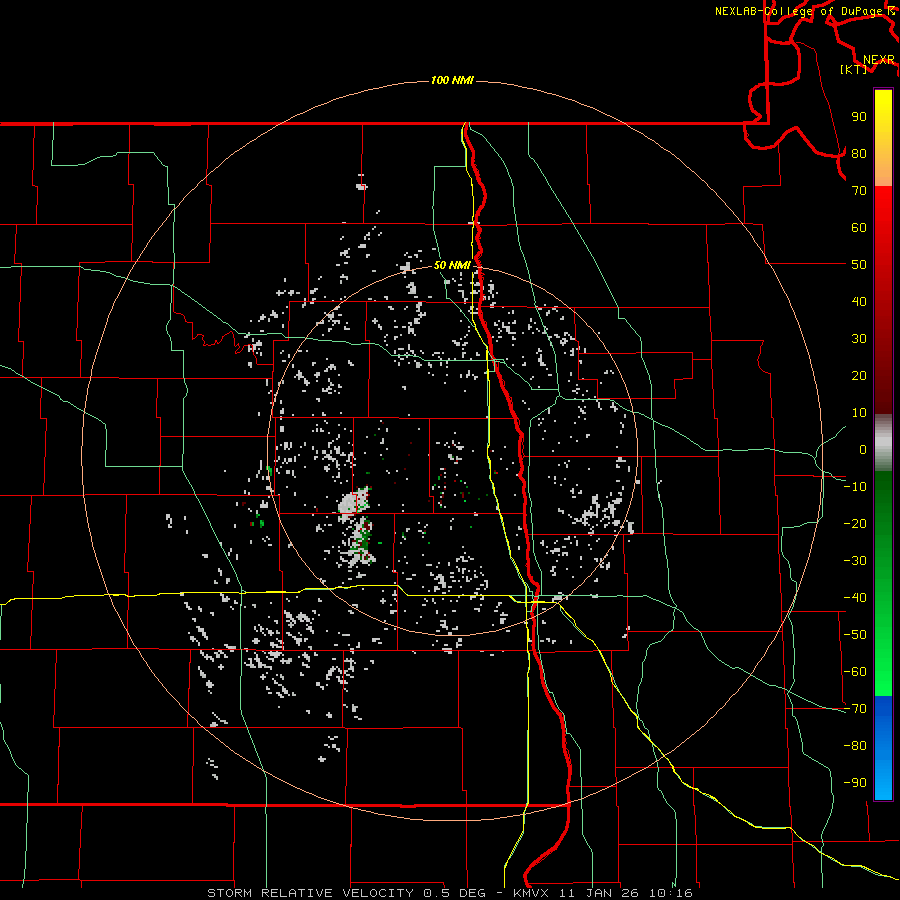The width and height of the screenshot is (900, 900).
Task: Select the red segment of the velocity color bar
Action: [x=883, y=300]
